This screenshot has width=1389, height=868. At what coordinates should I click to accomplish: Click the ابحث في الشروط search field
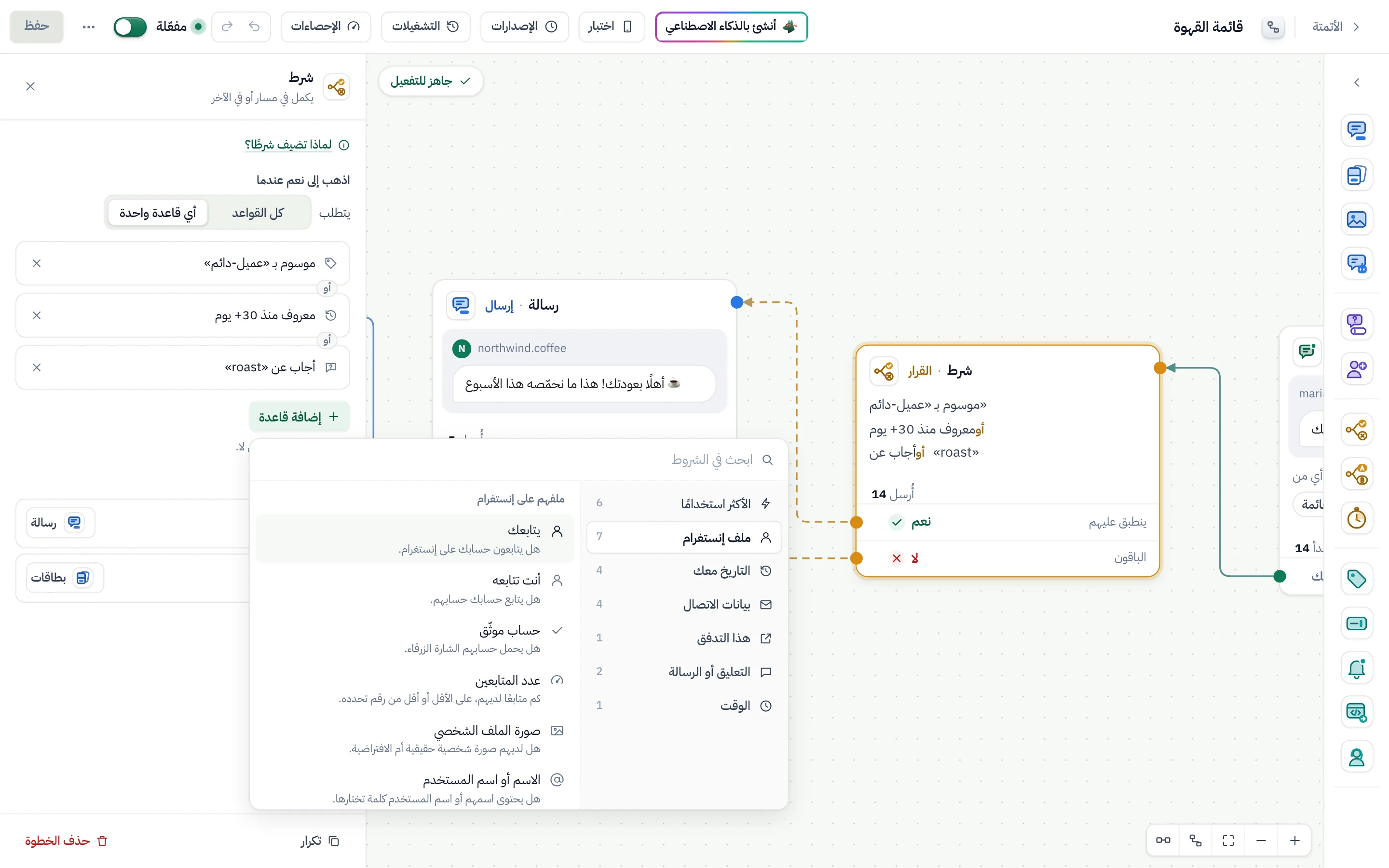(x=519, y=460)
